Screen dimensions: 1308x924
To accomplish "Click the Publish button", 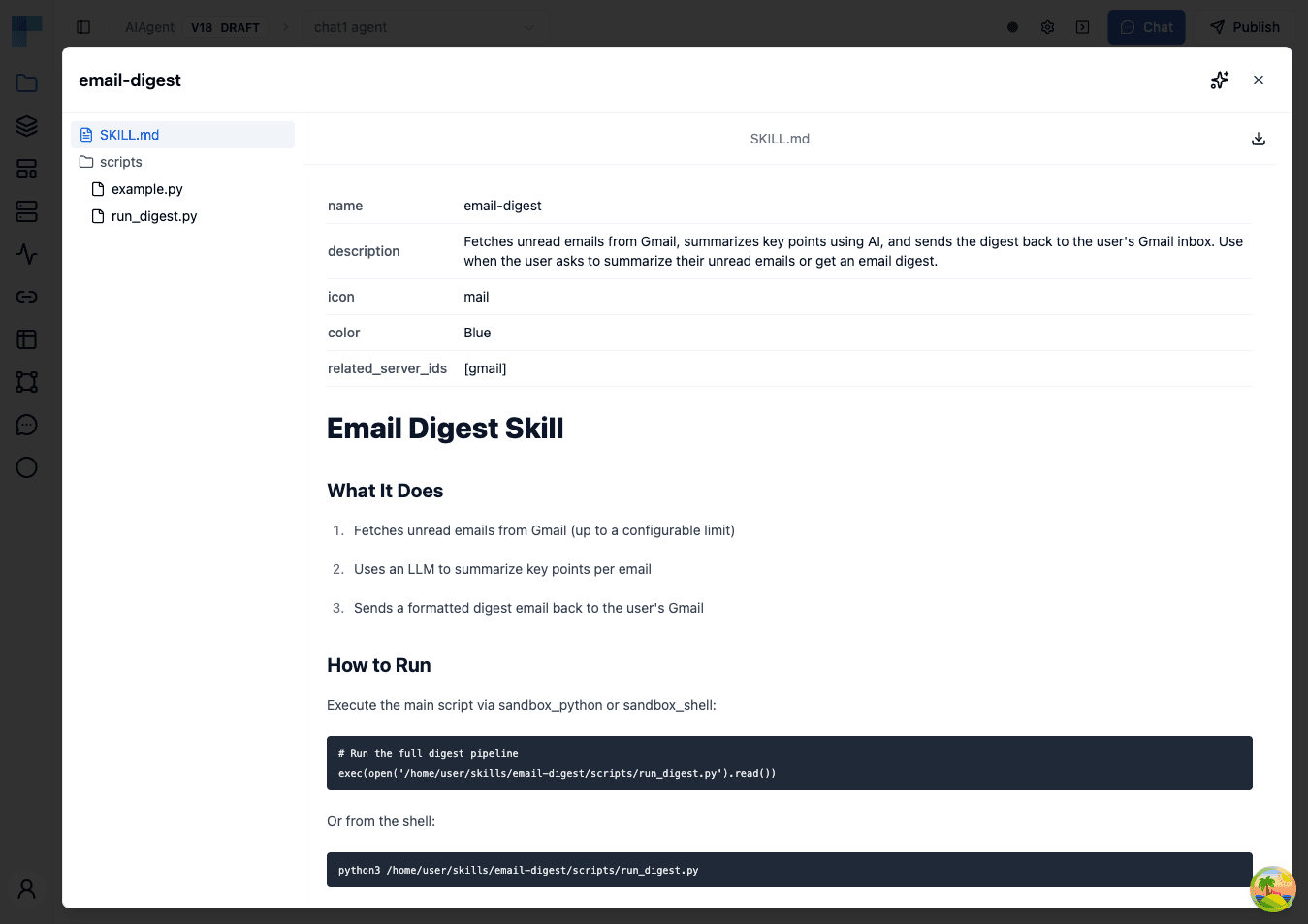I will point(1244,27).
